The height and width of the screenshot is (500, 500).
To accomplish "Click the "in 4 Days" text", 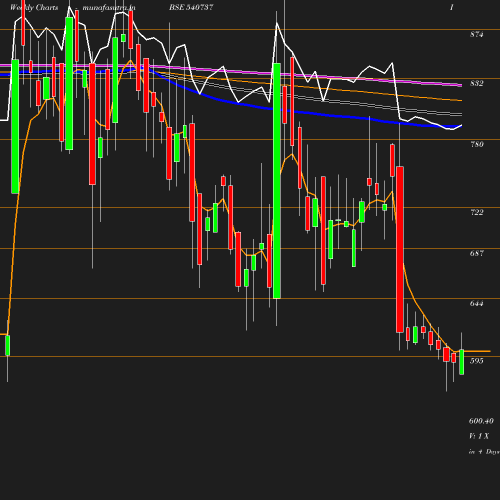I will click(x=484, y=452).
